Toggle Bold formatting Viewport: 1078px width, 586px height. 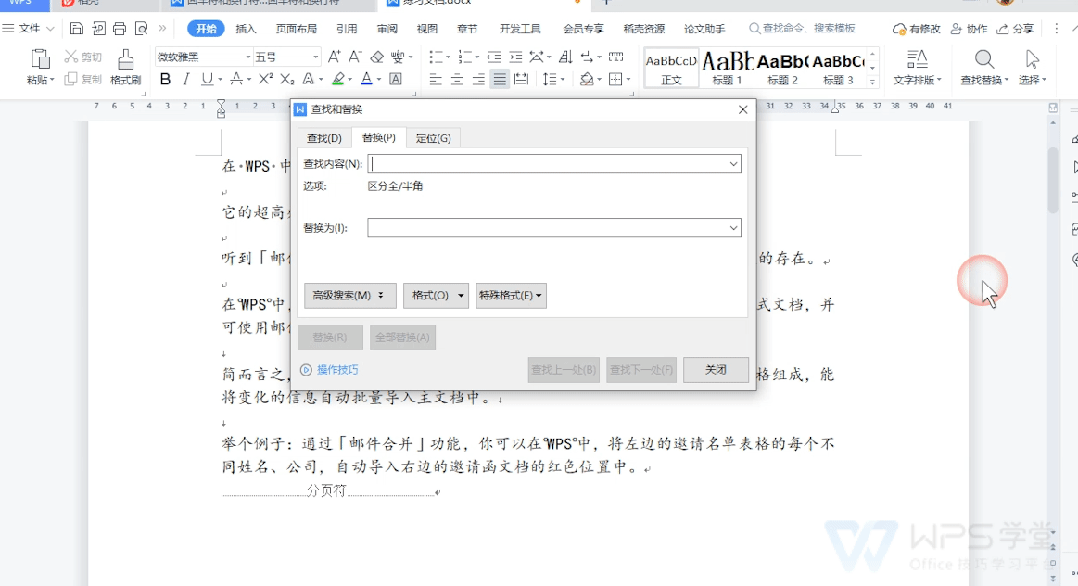pos(165,79)
